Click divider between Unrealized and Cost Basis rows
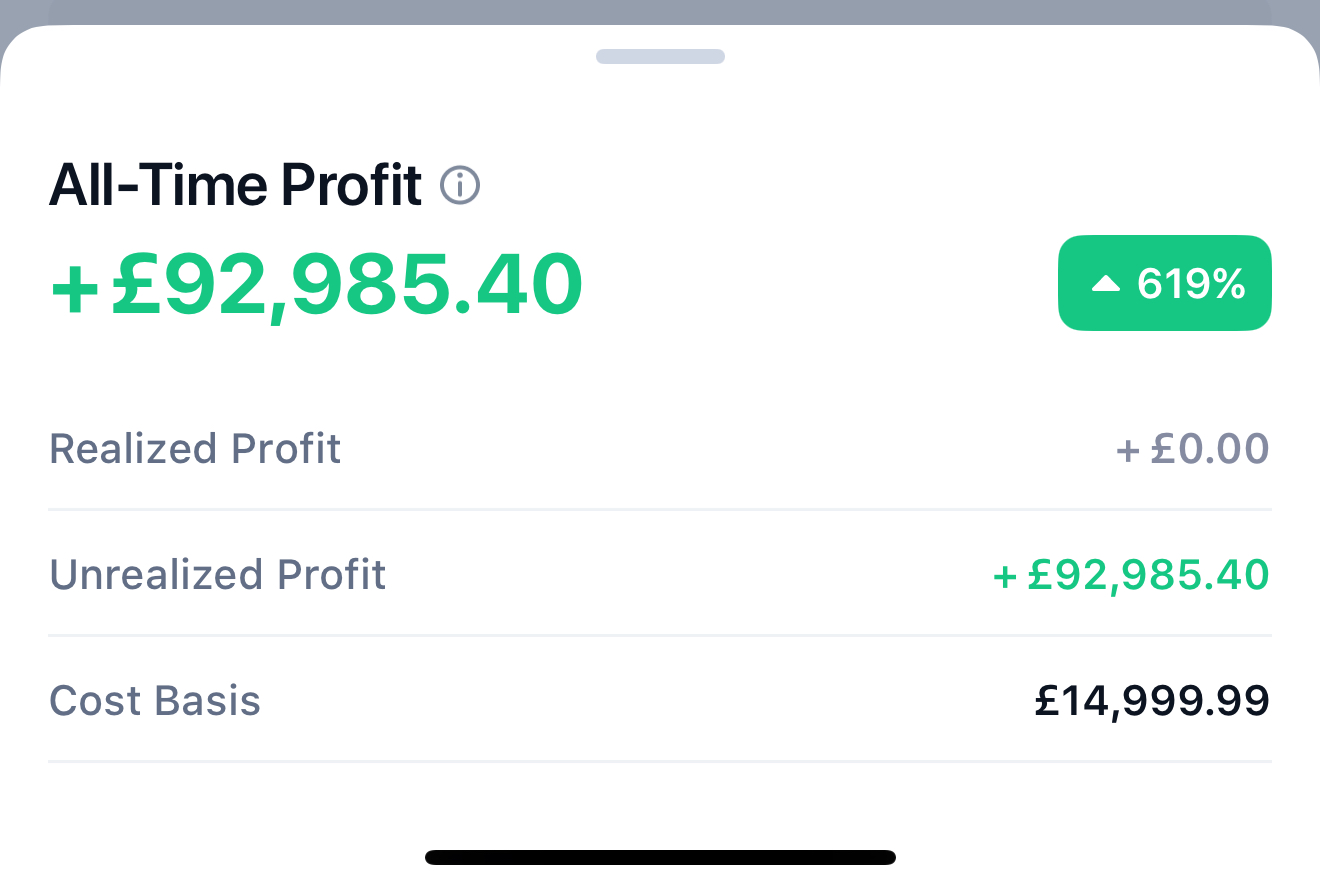Image resolution: width=1320 pixels, height=889 pixels. [660, 635]
